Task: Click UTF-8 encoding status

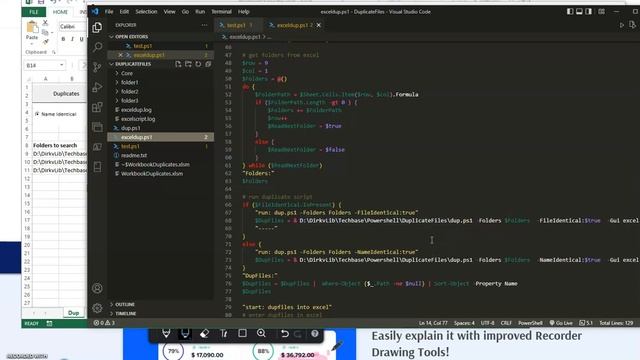Action: pos(487,323)
